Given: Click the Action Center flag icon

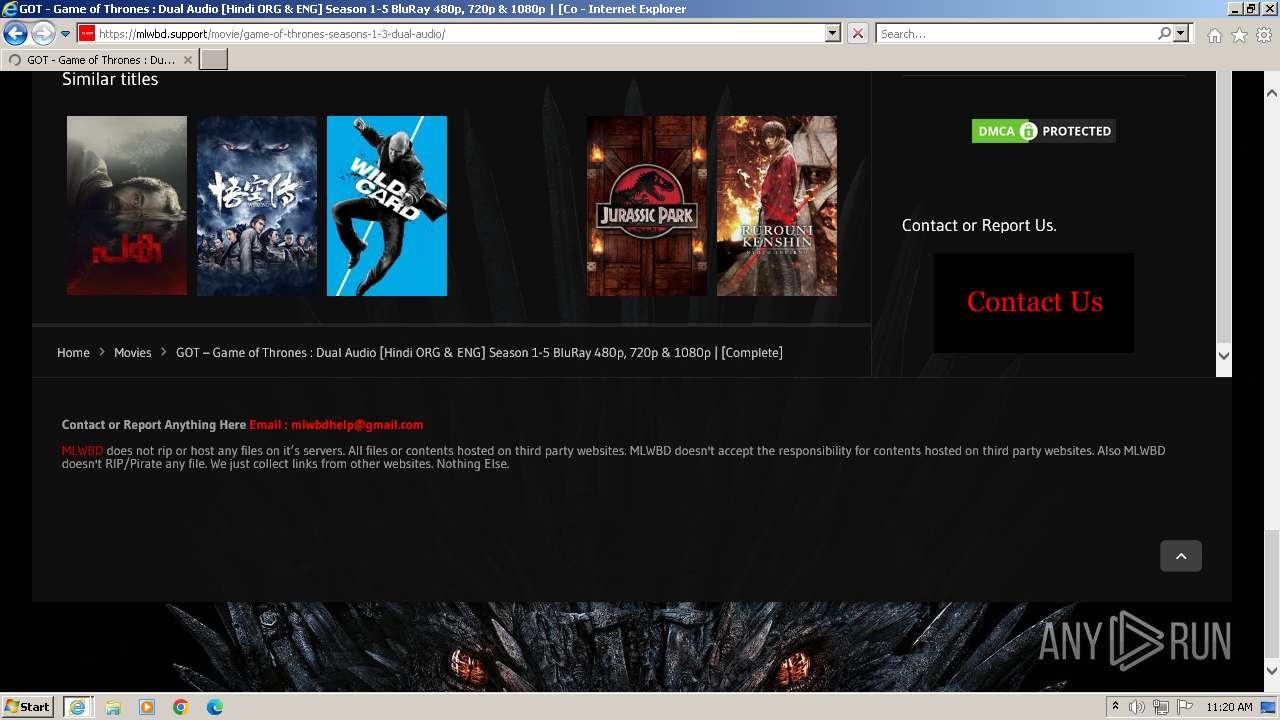Looking at the screenshot, I should tap(1185, 707).
